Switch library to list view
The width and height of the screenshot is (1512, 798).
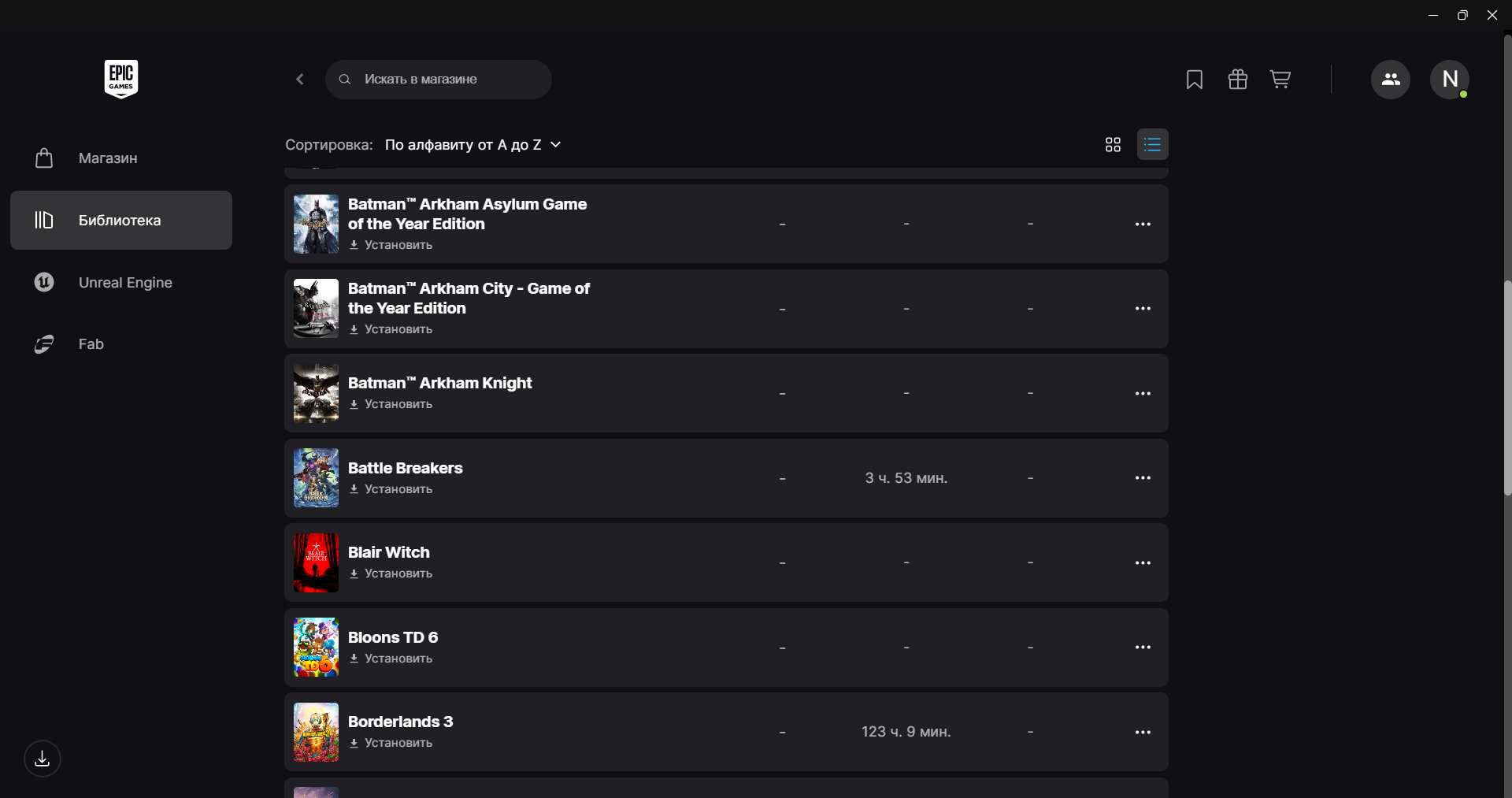pyautogui.click(x=1152, y=145)
